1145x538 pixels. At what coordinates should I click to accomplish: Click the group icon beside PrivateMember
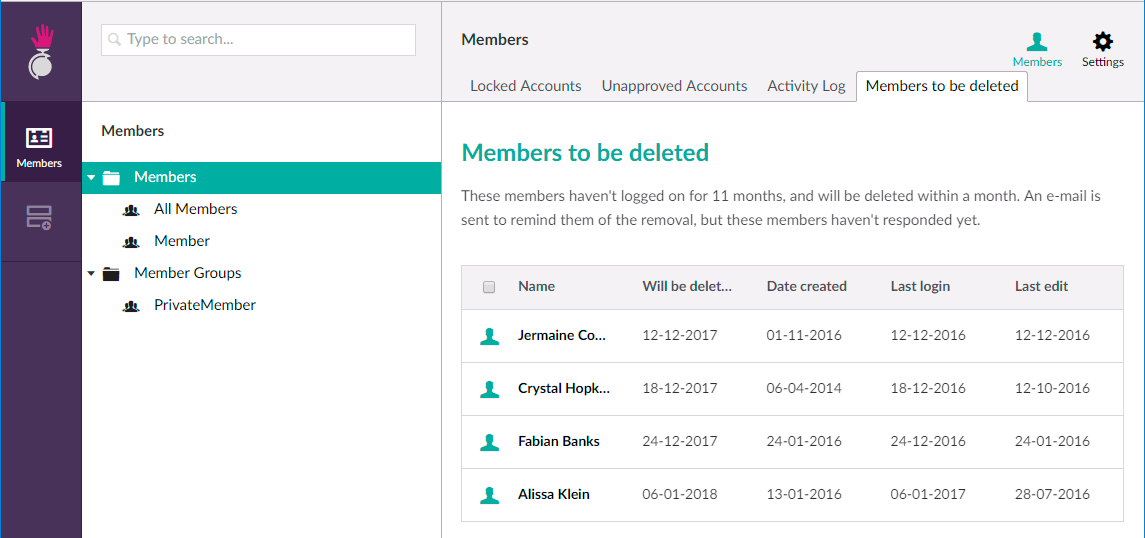(131, 306)
